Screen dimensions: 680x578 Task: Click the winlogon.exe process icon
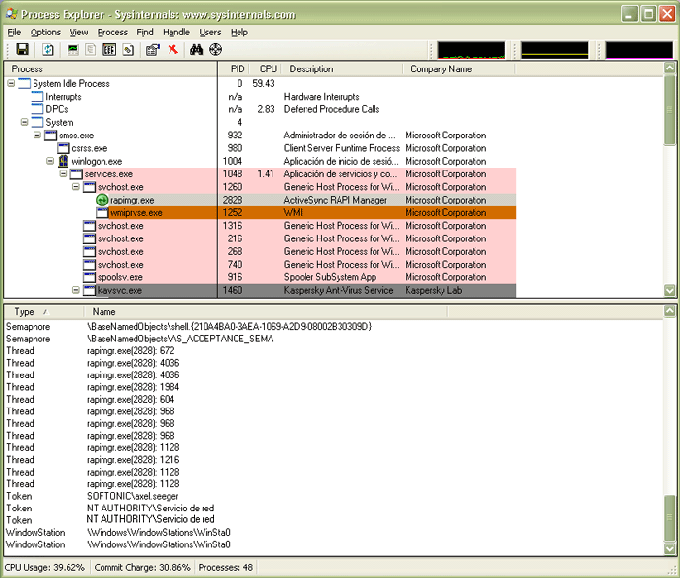63,161
